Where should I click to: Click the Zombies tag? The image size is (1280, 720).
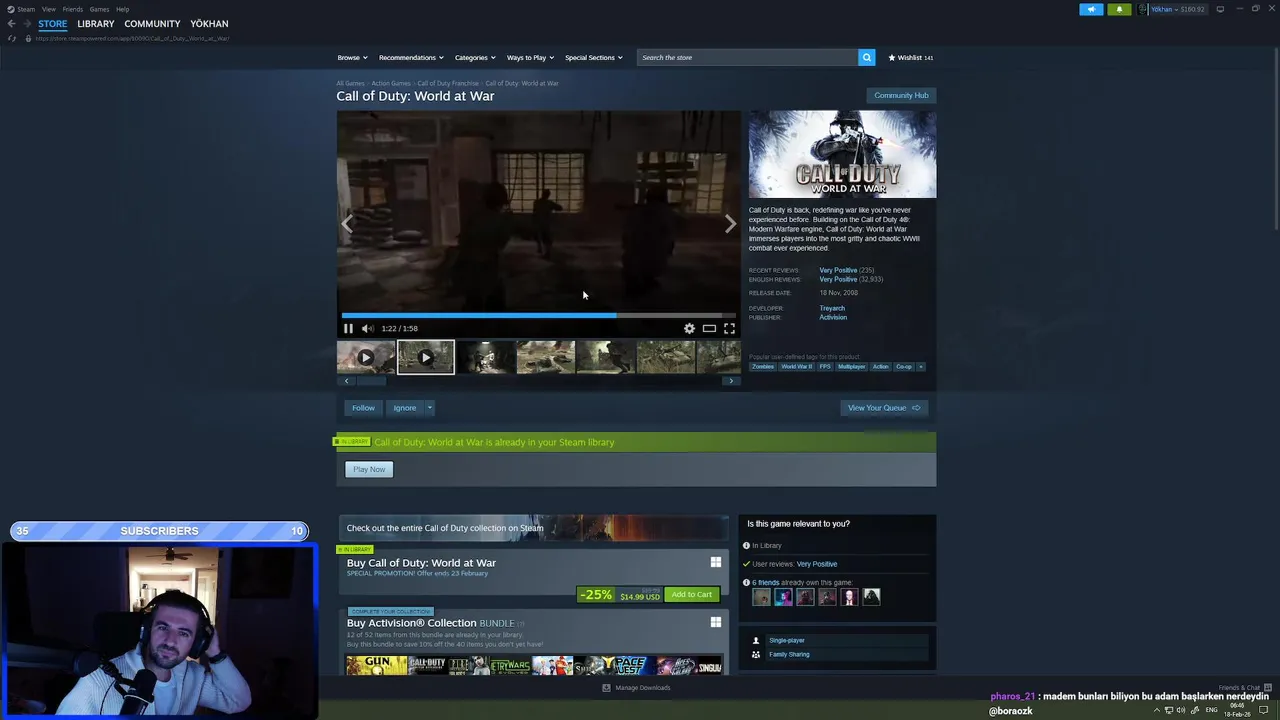click(763, 366)
